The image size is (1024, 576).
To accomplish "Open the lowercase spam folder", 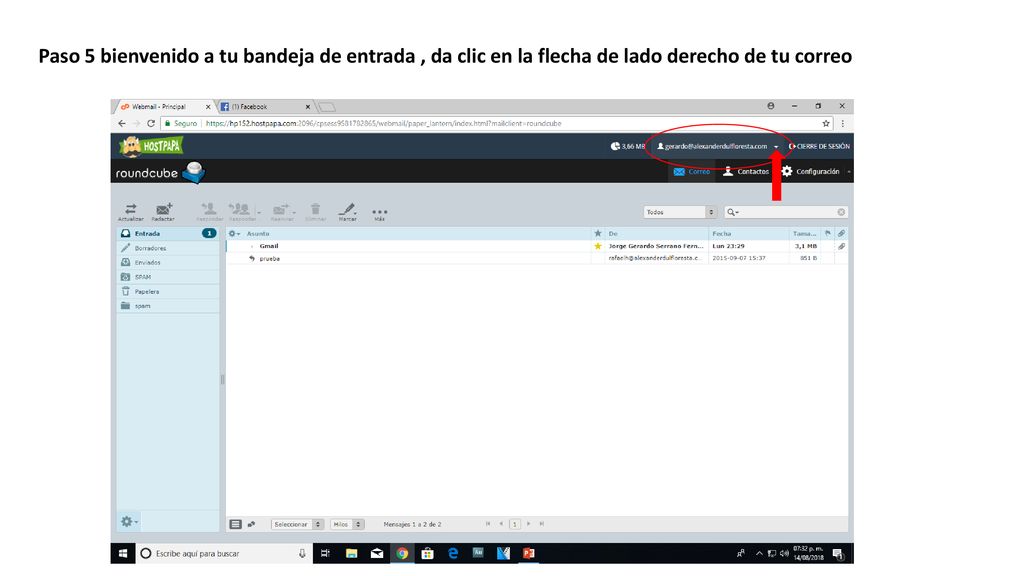I will point(168,306).
